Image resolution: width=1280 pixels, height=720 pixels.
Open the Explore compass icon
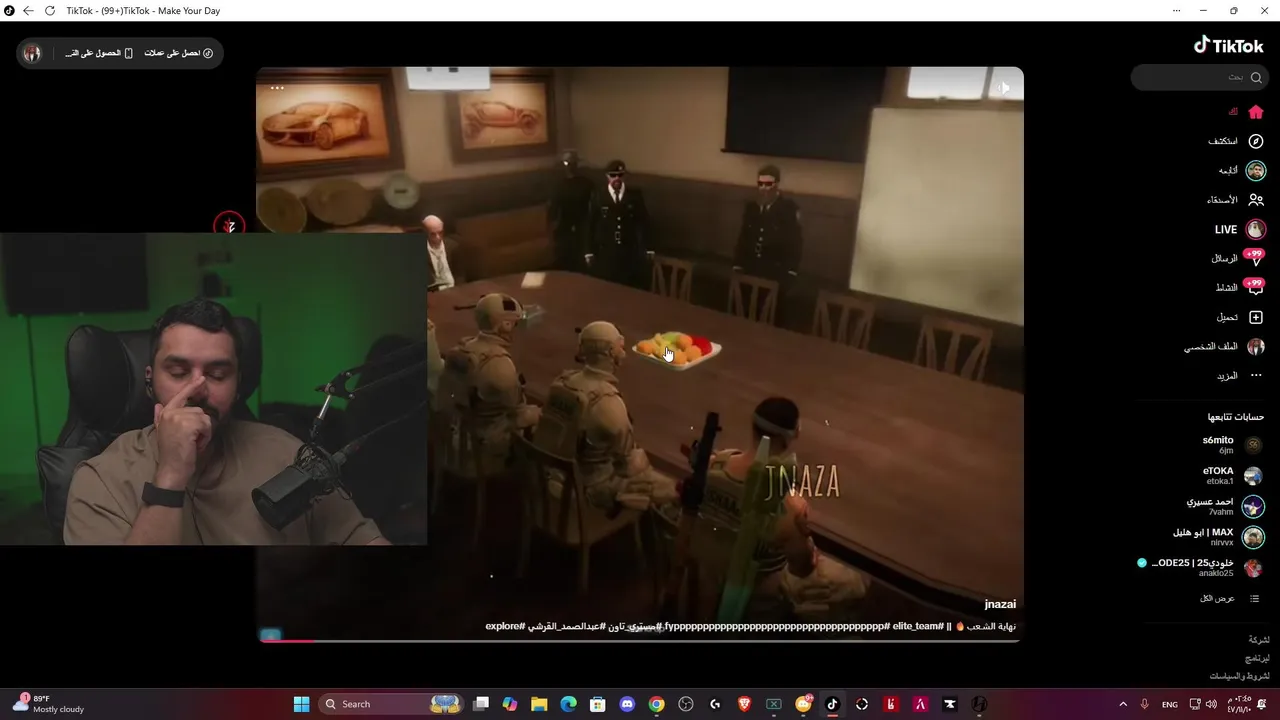click(x=1256, y=141)
